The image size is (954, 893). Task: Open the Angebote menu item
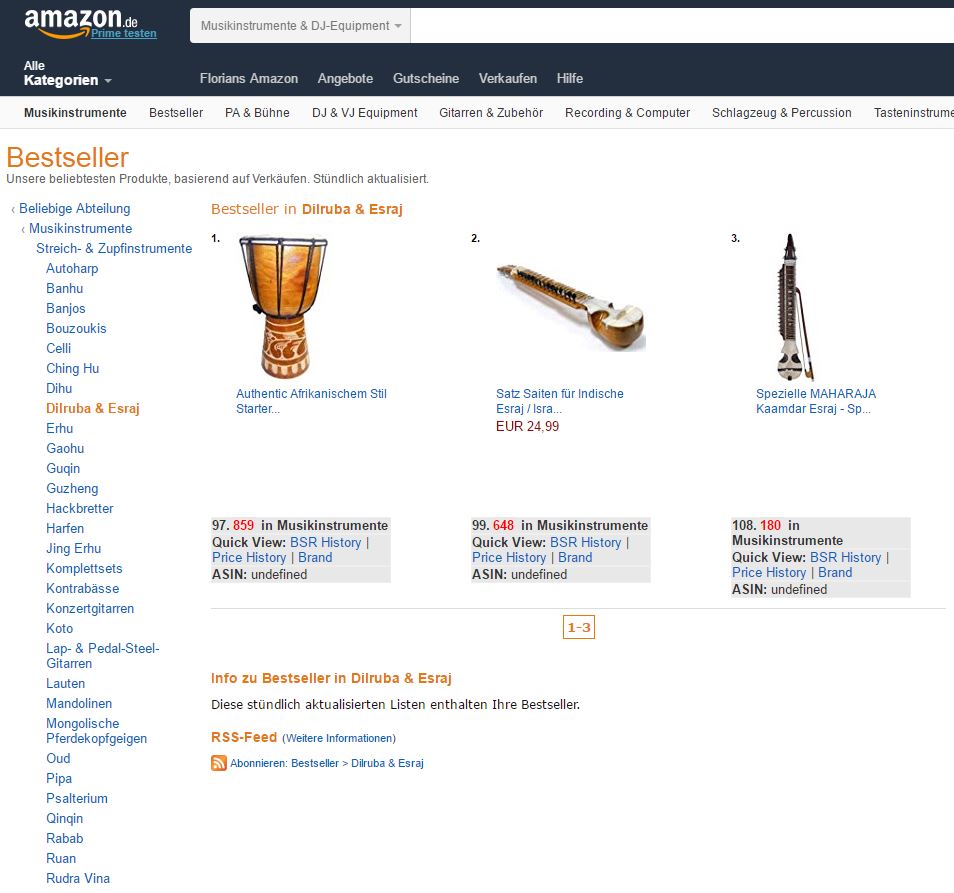pos(345,78)
